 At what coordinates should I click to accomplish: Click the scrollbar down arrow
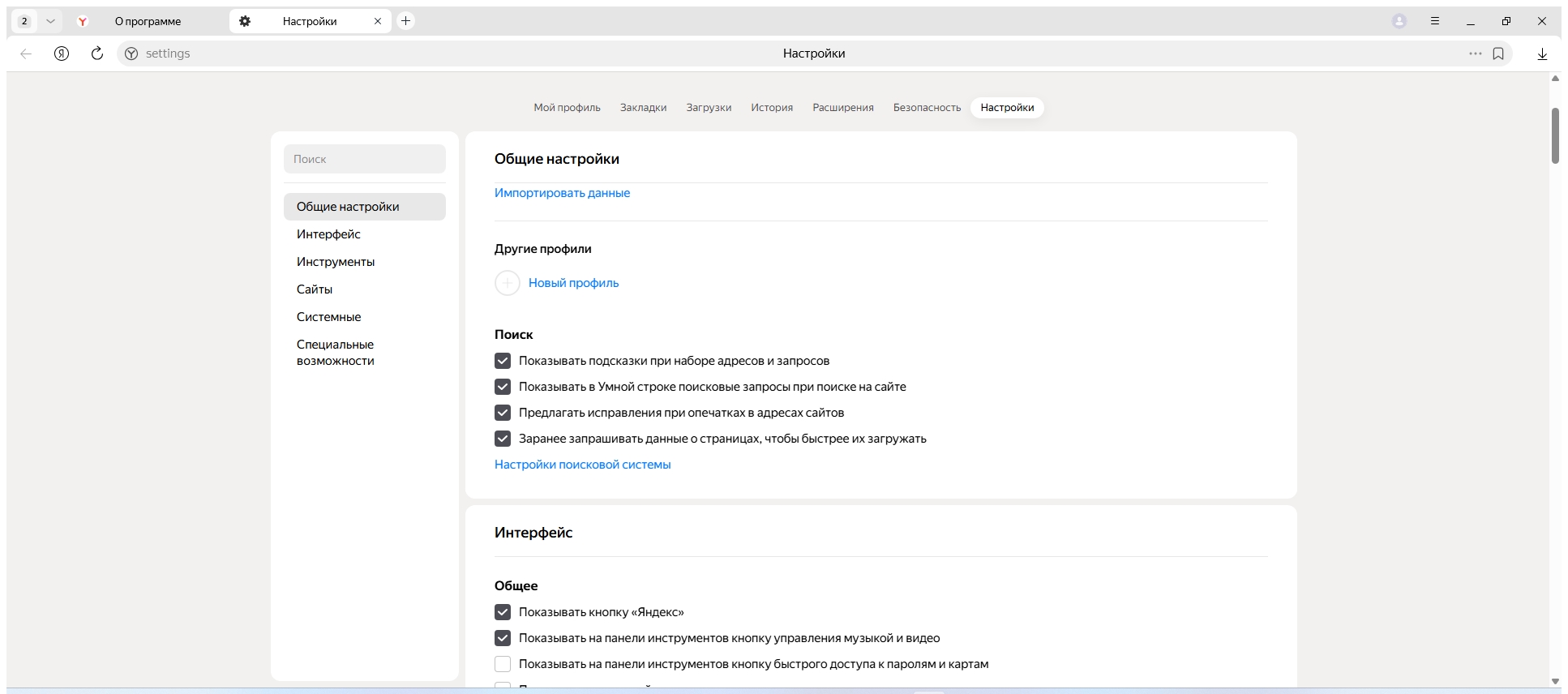(1555, 681)
